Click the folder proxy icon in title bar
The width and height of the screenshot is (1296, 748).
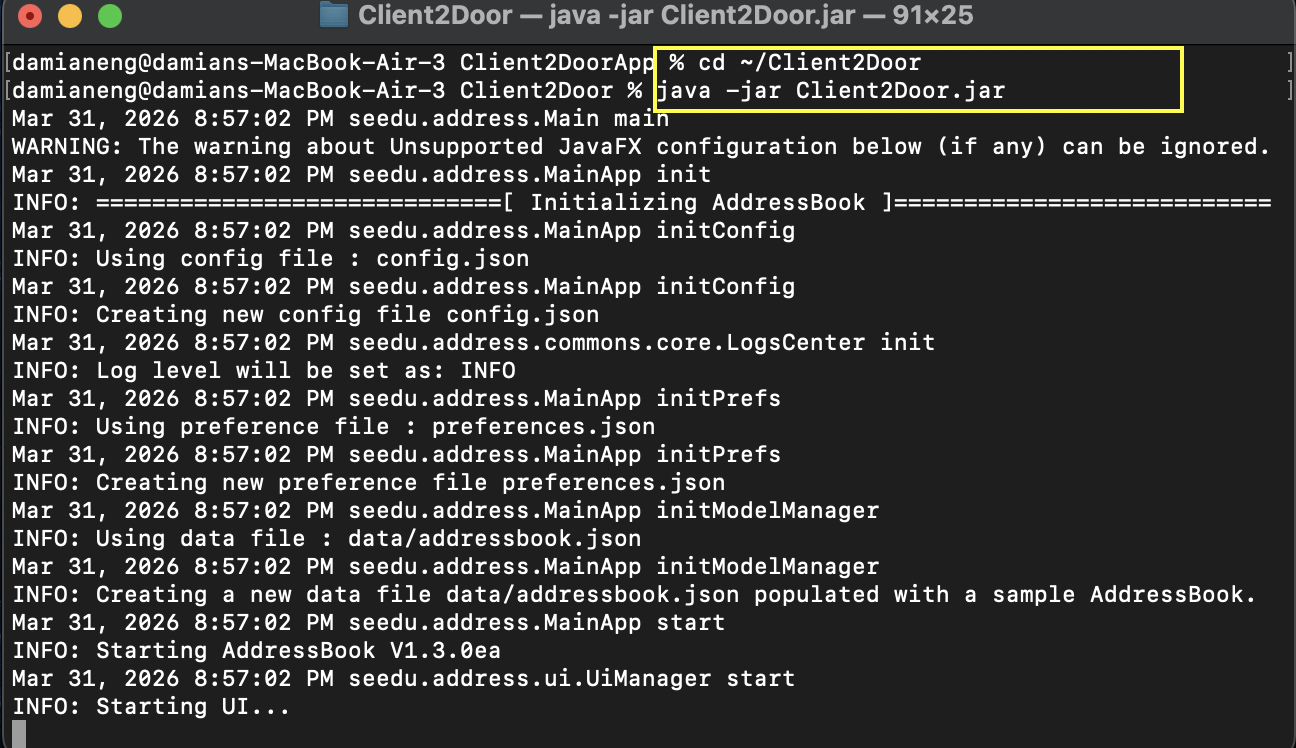click(333, 16)
